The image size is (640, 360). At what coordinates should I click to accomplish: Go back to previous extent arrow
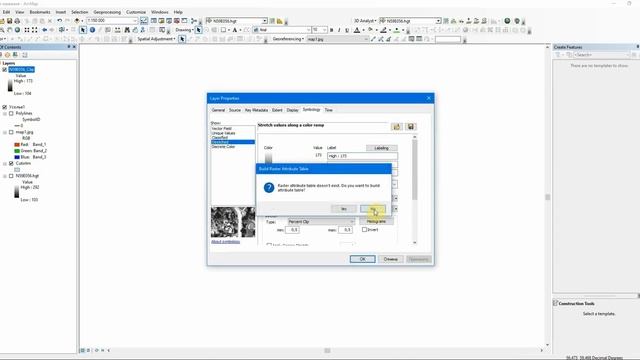point(44,30)
